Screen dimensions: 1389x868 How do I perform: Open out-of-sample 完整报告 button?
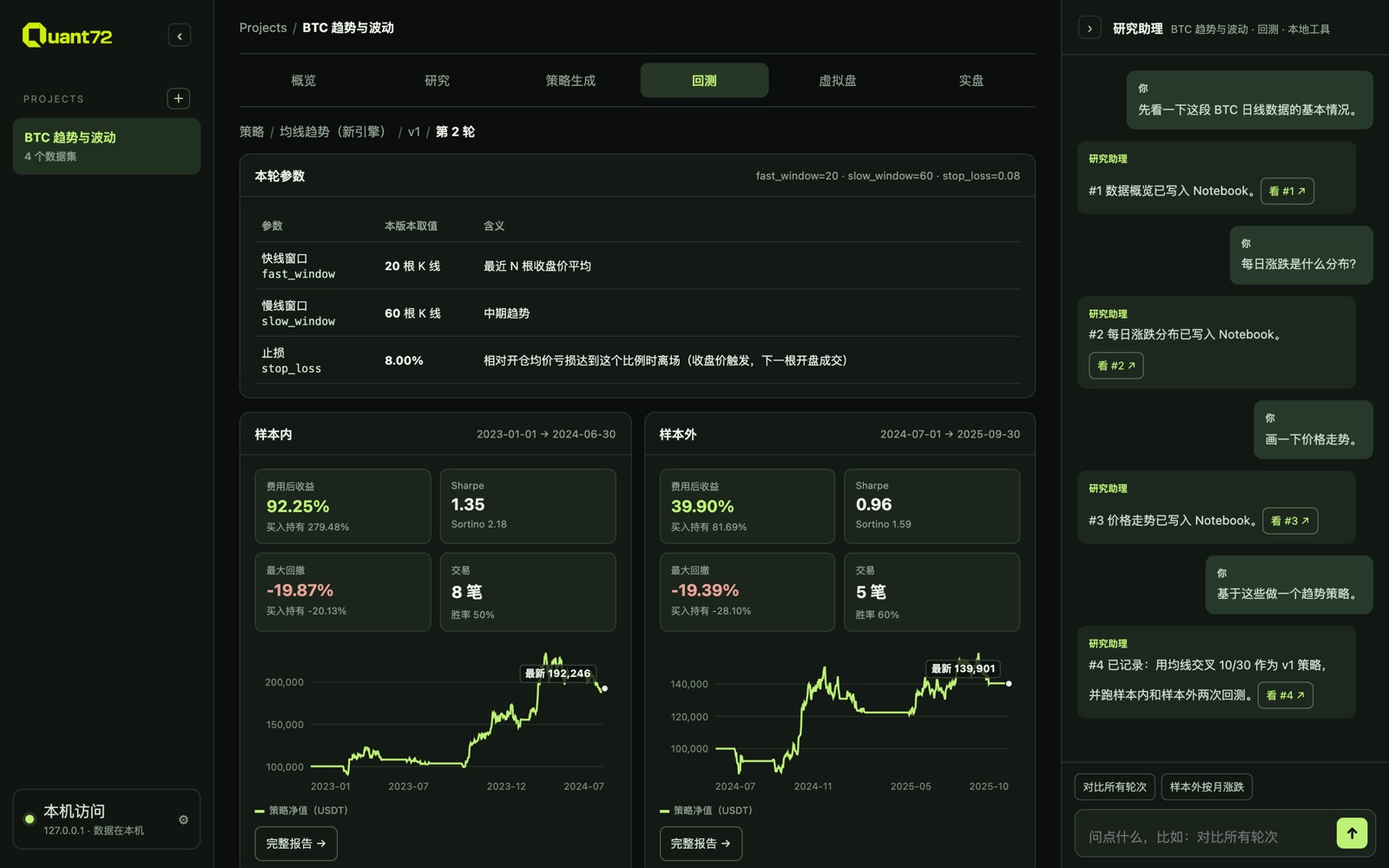[701, 843]
